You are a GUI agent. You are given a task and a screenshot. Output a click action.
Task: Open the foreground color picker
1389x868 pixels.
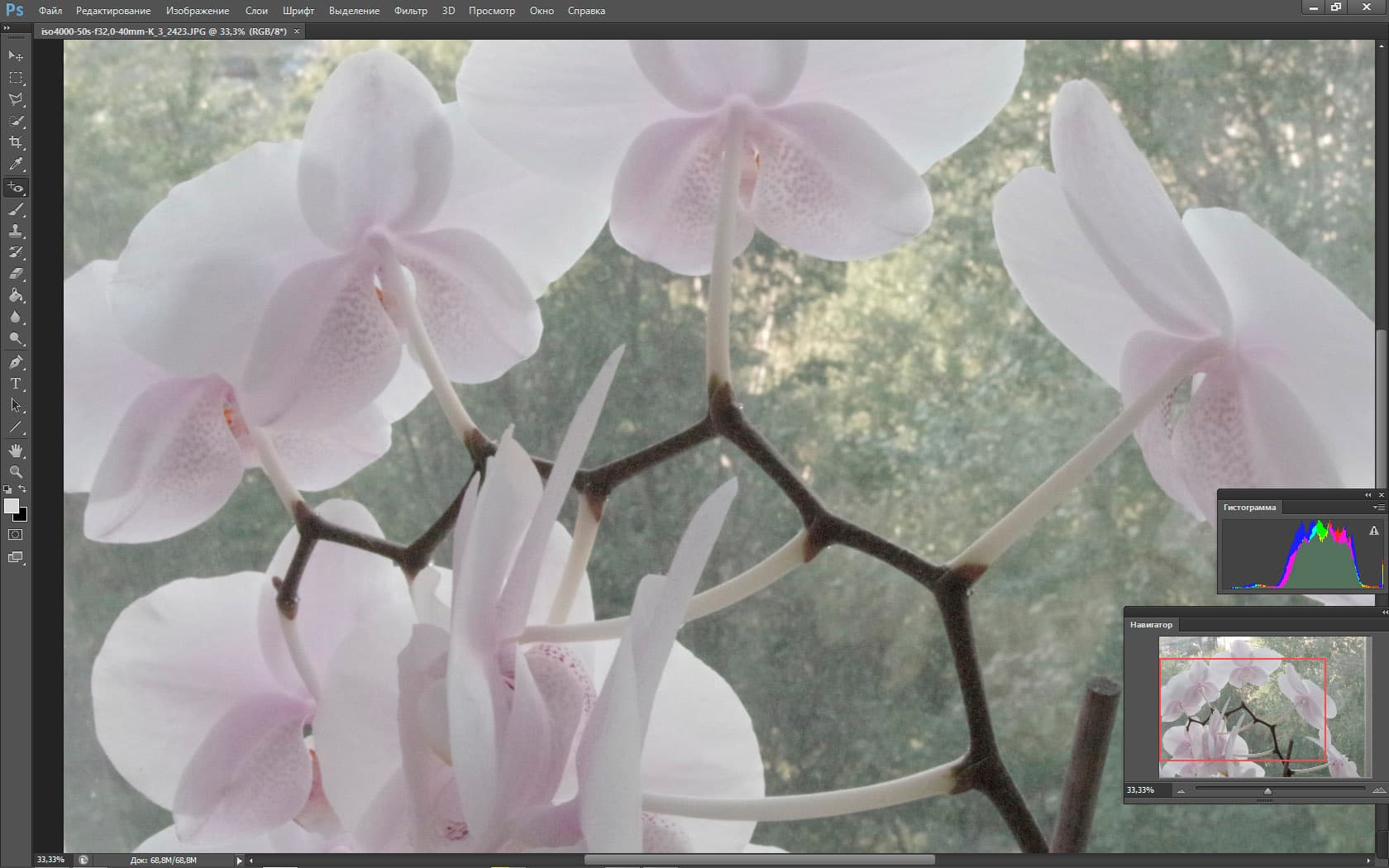tap(10, 505)
